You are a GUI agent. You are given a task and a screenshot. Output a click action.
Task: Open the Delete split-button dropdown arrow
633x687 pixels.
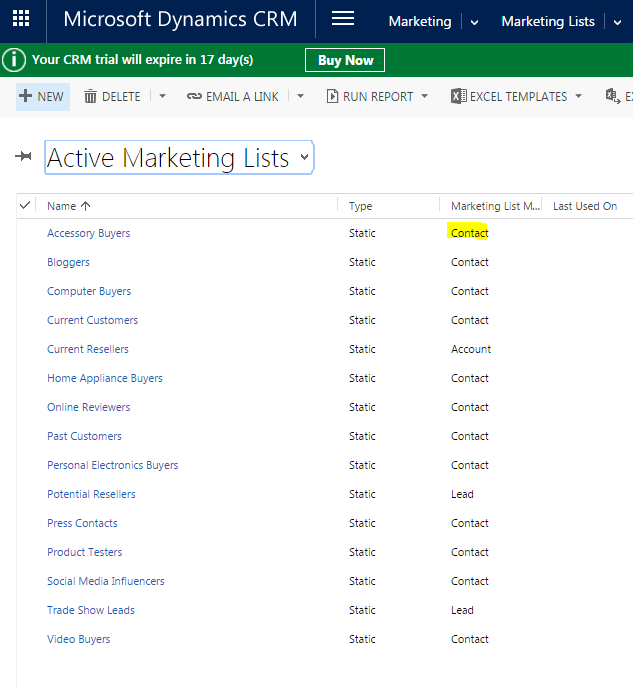click(162, 96)
